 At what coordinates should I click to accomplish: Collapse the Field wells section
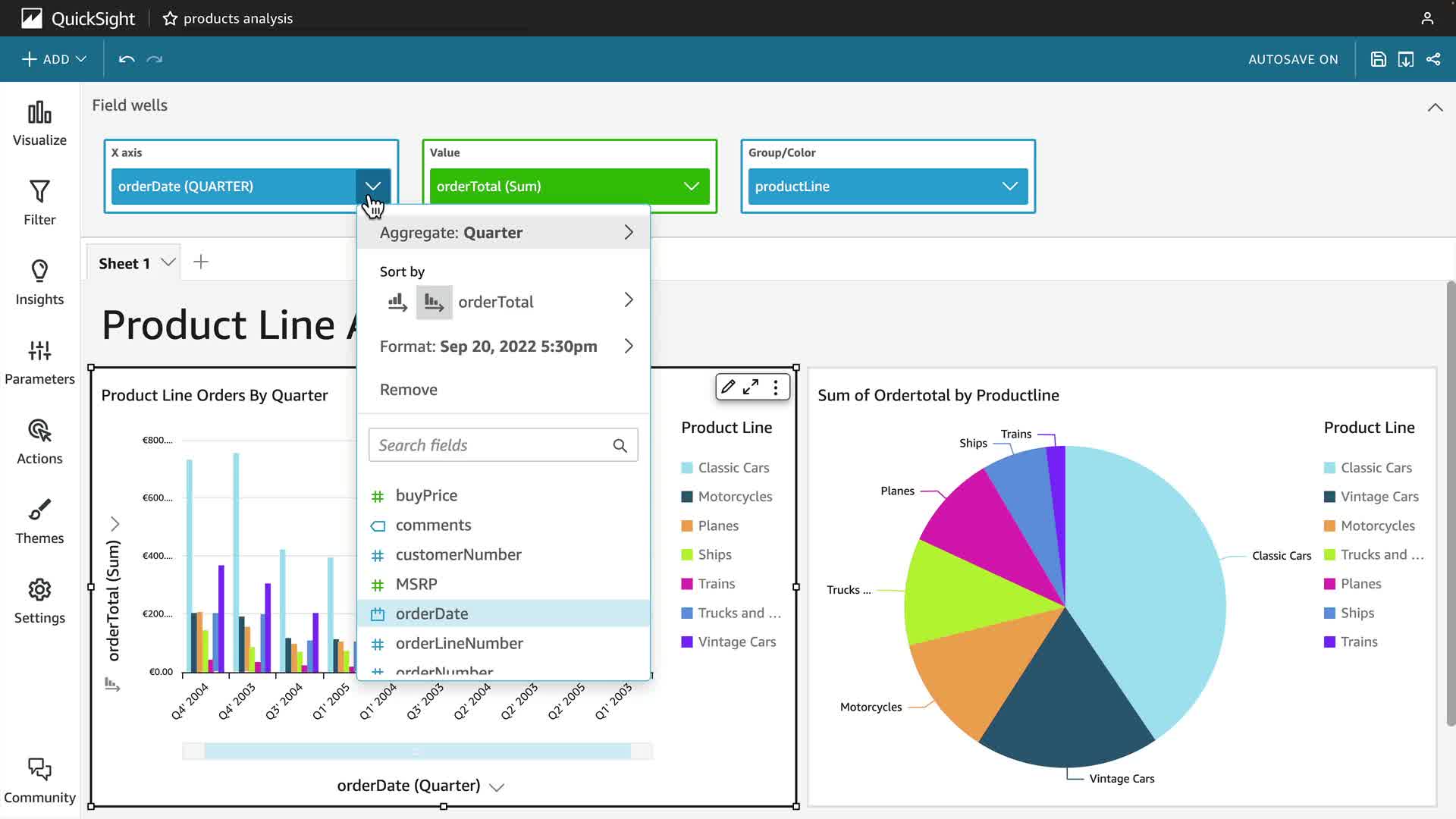(x=1435, y=107)
